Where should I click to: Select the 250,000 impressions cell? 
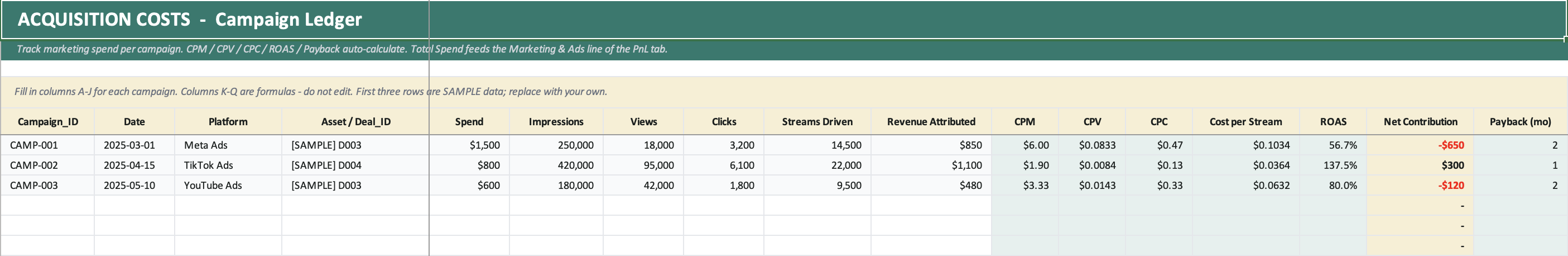(556, 145)
